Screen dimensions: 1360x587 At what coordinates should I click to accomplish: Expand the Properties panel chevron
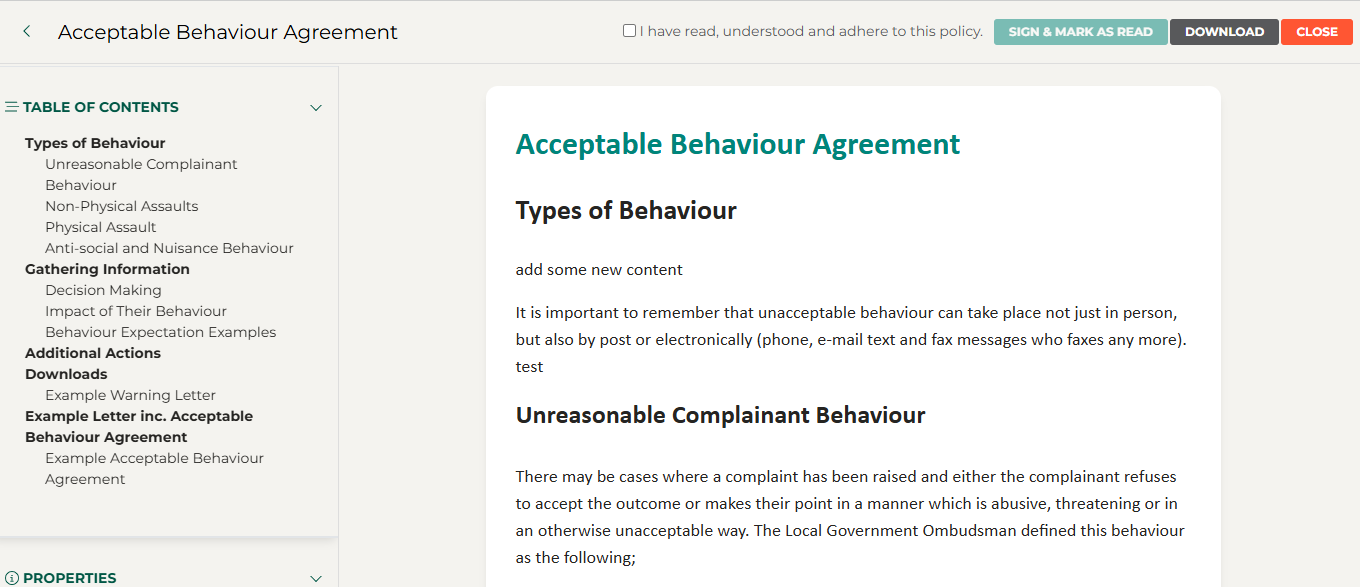pos(316,578)
